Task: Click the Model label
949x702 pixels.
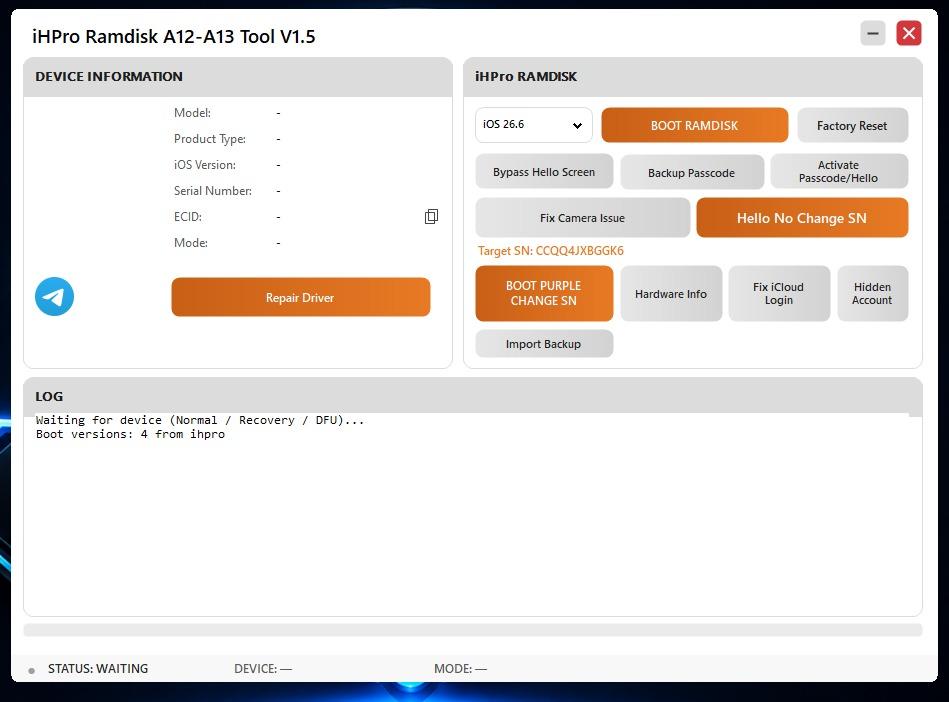Action: (x=192, y=113)
